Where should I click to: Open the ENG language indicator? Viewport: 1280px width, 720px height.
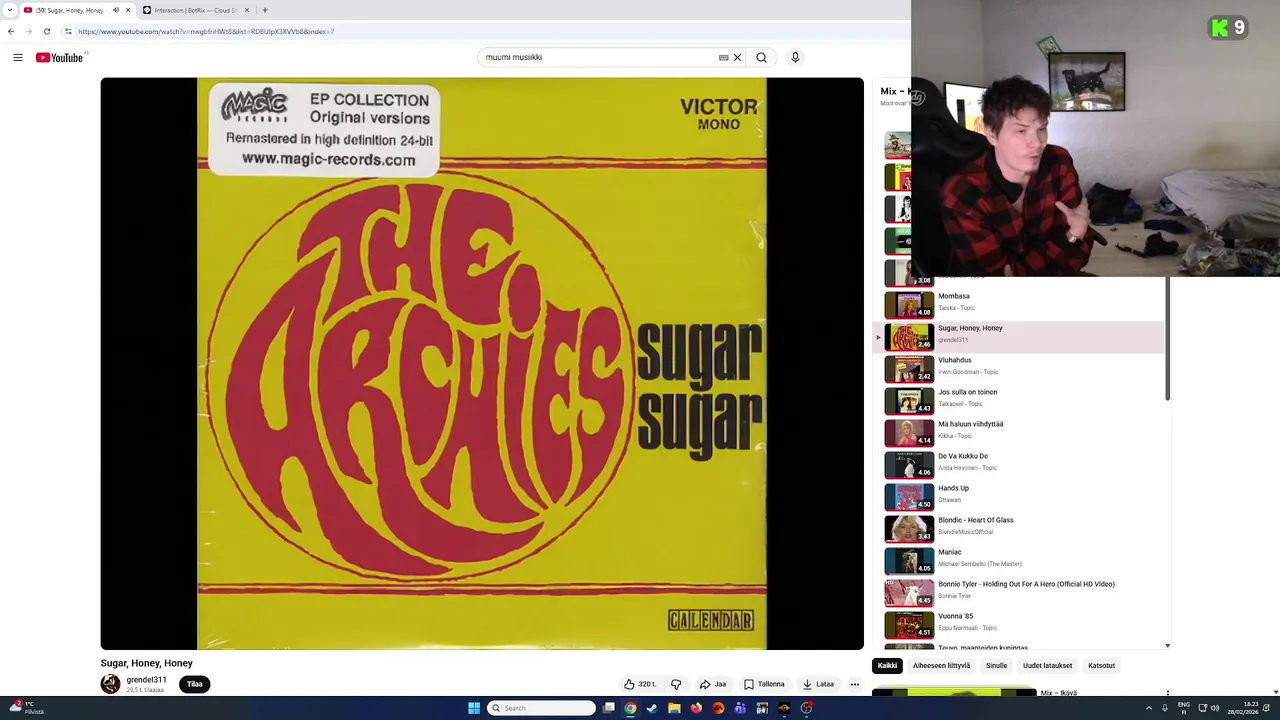[1184, 708]
